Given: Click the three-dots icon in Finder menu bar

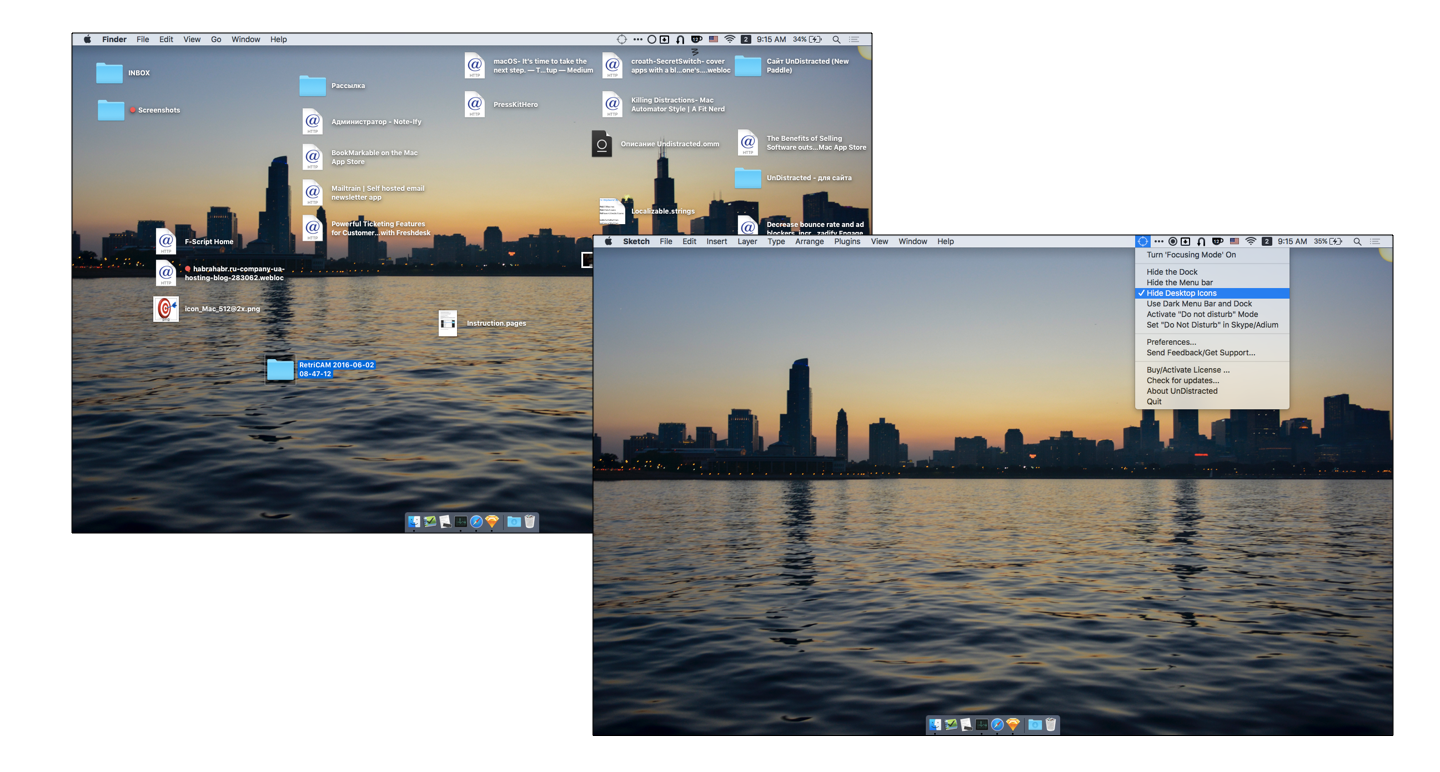Looking at the screenshot, I should click(x=638, y=39).
